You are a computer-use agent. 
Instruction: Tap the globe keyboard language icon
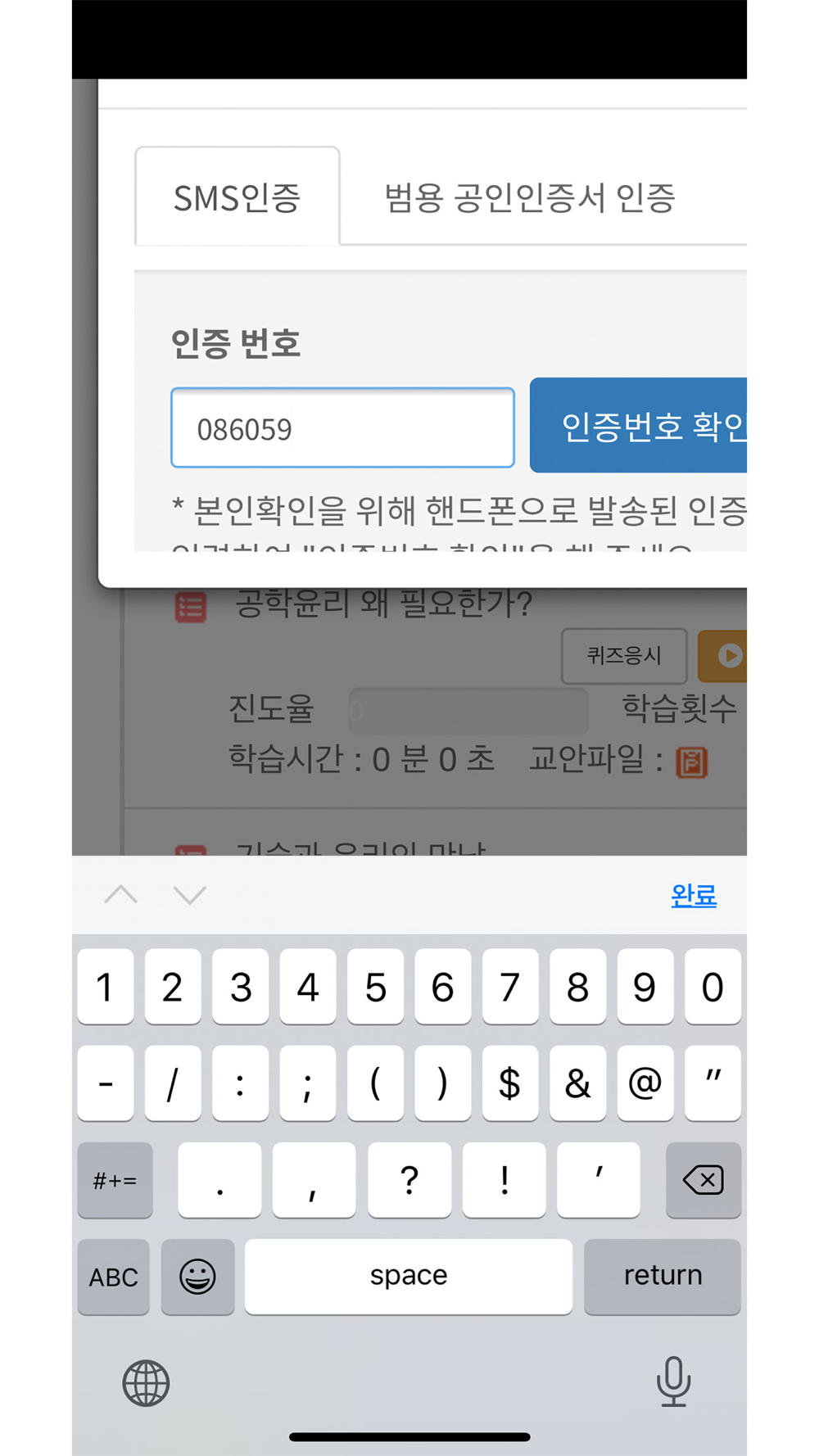146,1383
